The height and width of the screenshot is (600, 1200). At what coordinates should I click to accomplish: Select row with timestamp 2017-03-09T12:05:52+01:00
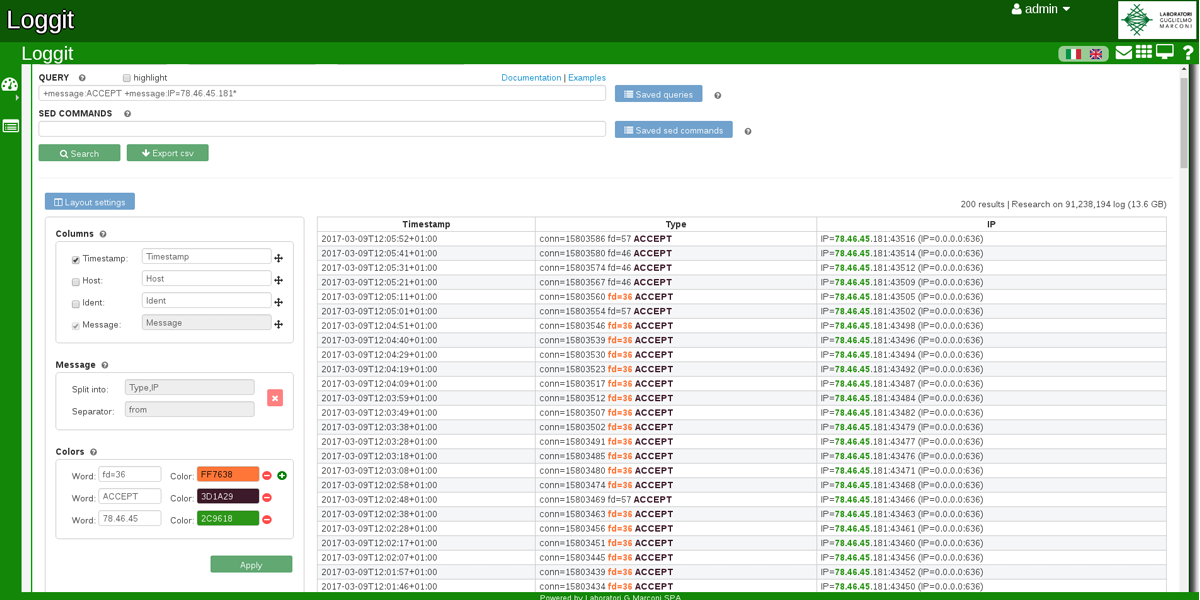pos(742,239)
